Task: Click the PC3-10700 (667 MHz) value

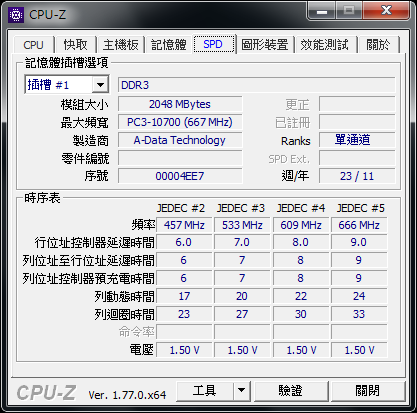Action: 180,122
